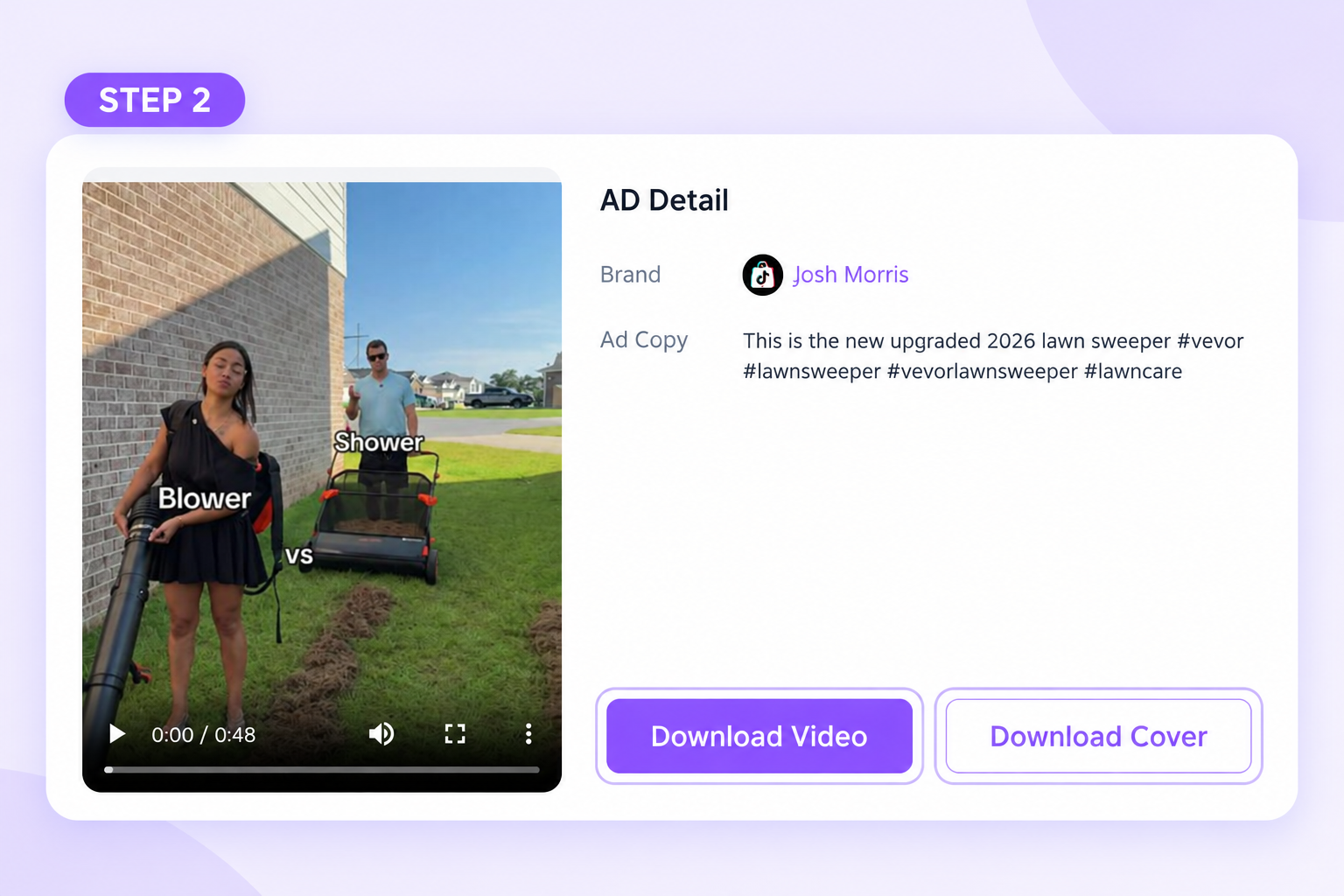
Task: Click the 0:00 / 0:48 time display
Action: tap(204, 735)
